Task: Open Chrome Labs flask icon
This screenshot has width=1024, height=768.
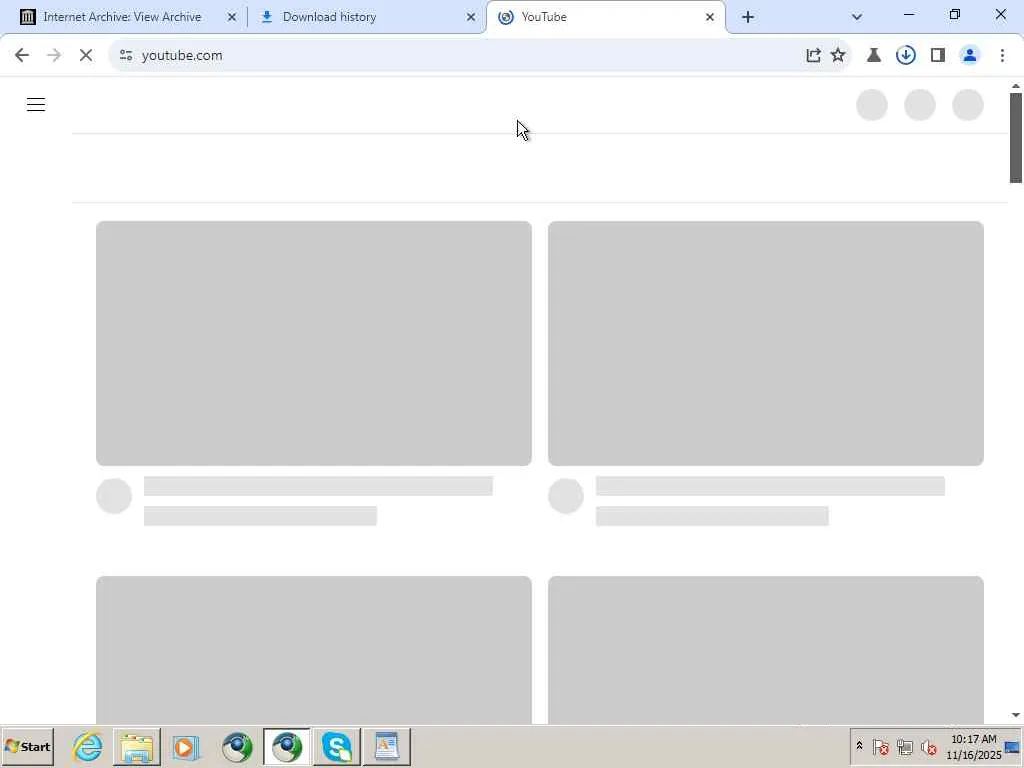Action: [874, 56]
